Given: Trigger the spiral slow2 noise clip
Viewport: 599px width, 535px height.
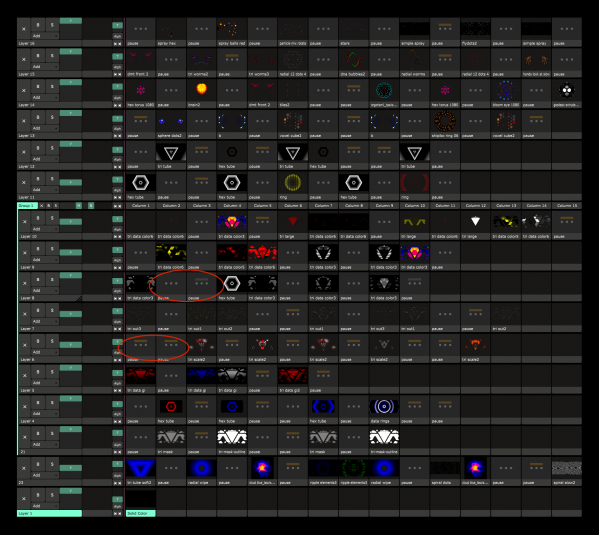Looking at the screenshot, I should click(567, 468).
